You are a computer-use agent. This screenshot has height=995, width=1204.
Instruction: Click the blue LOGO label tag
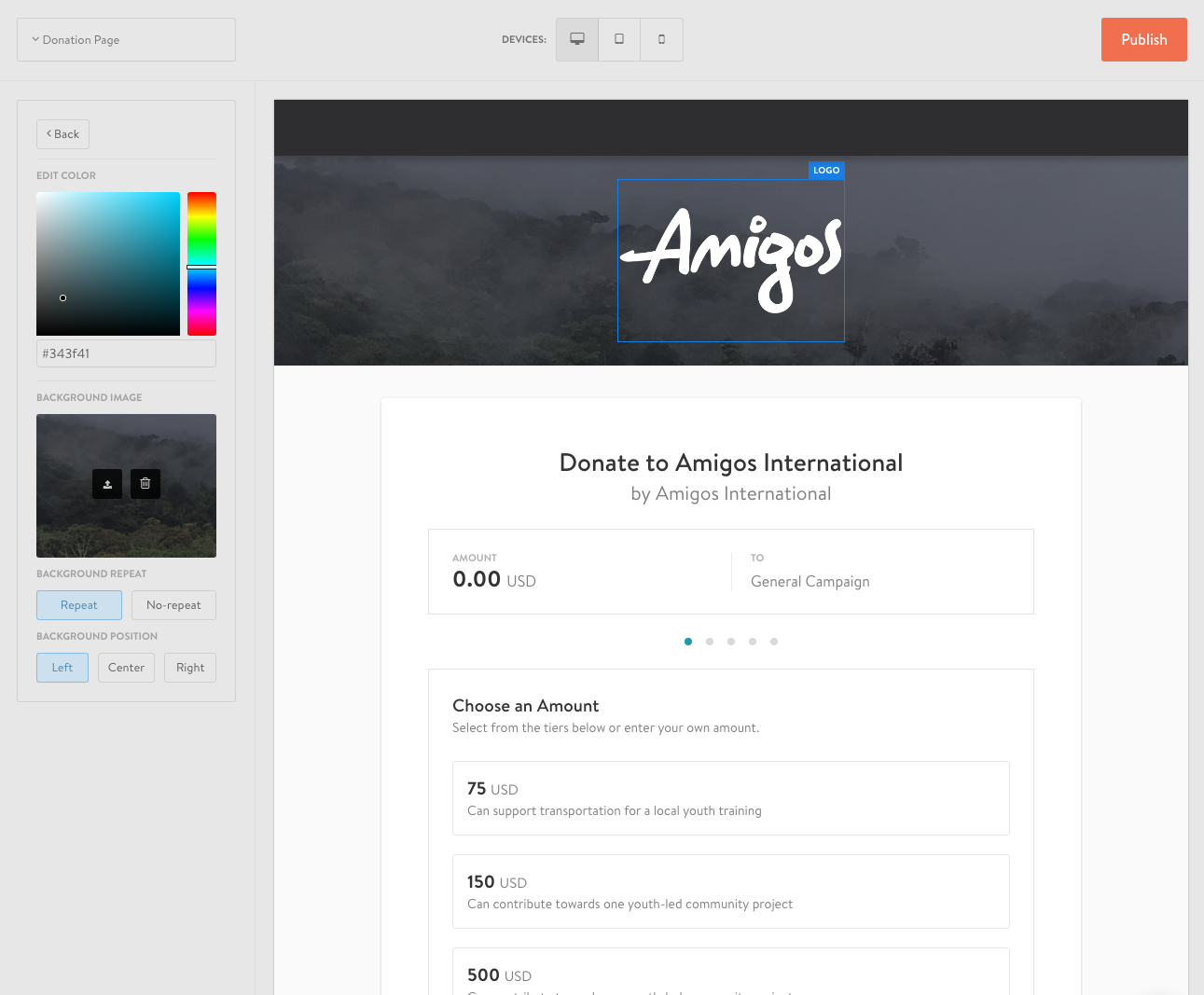tap(826, 171)
